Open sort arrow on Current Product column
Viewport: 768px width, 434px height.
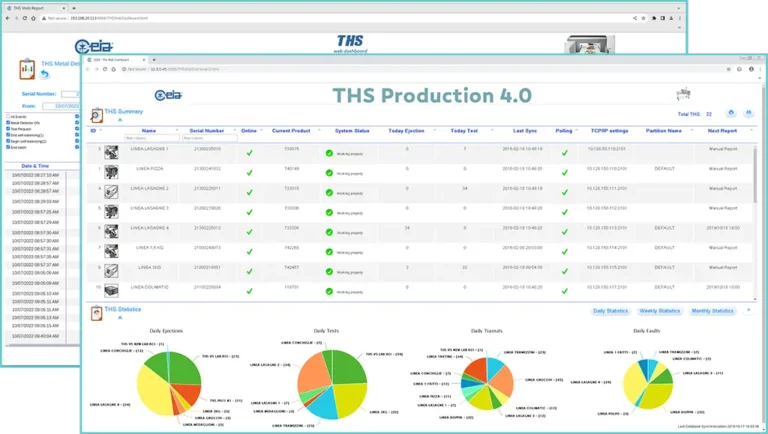pyautogui.click(x=319, y=130)
